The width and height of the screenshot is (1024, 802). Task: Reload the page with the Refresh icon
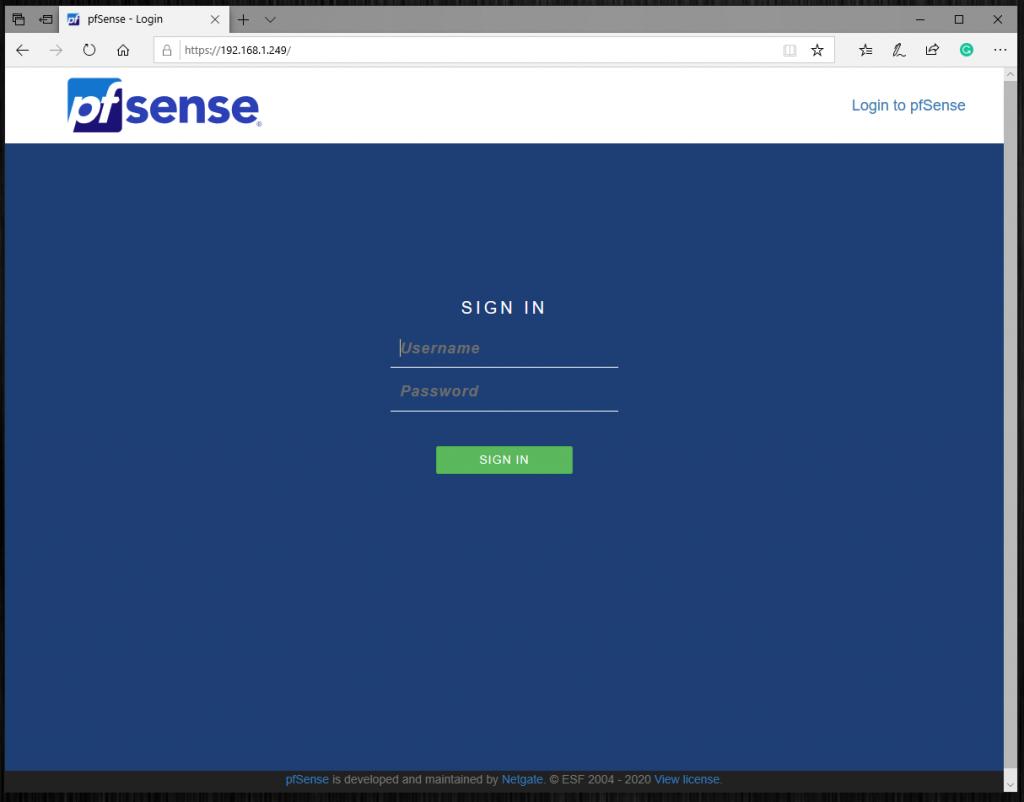(89, 50)
